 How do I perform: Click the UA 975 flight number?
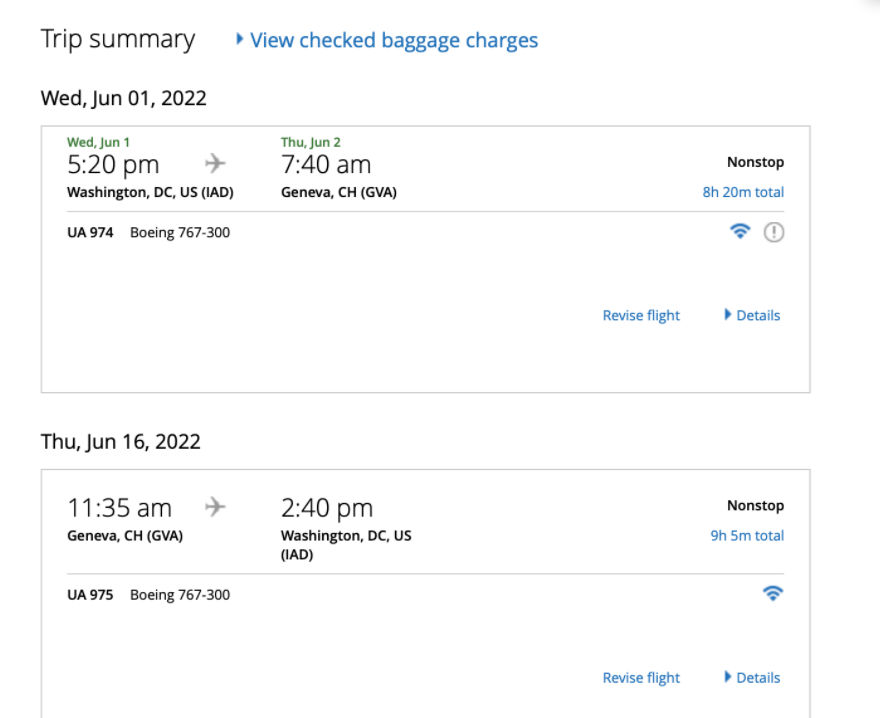(x=90, y=595)
